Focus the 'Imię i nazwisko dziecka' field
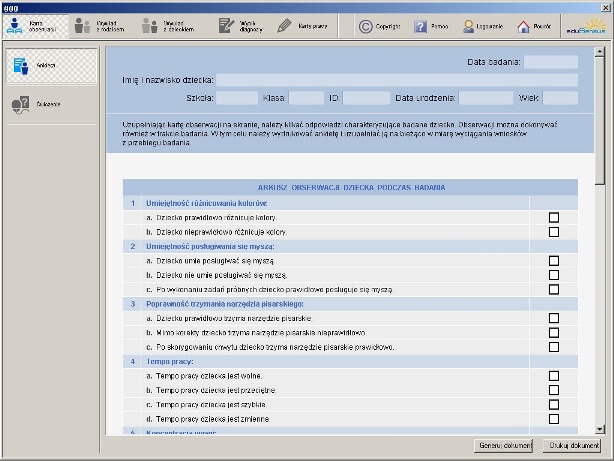The height and width of the screenshot is (461, 614). pos(397,80)
